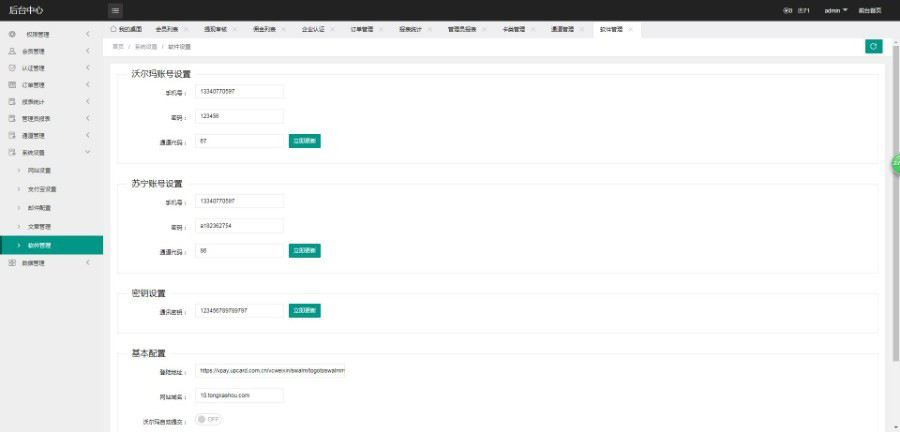Close the 佣金列表 tab

tap(283, 29)
